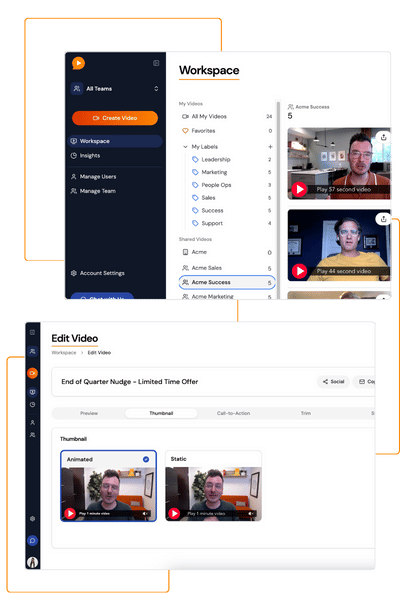This screenshot has height=600, width=400.
Task: Choose the Static thumbnail option
Action: click(213, 486)
